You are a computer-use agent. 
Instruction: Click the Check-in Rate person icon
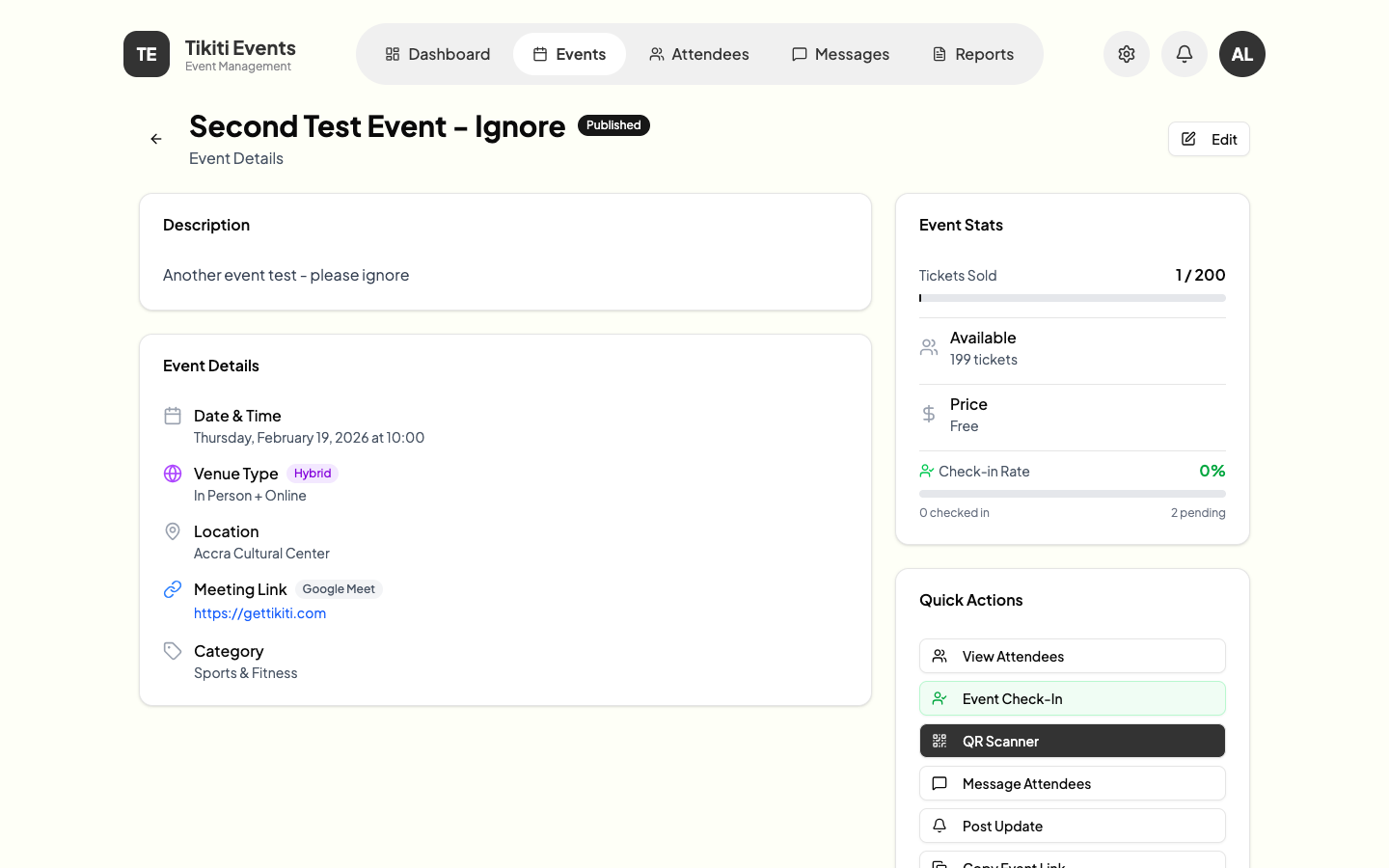[926, 471]
